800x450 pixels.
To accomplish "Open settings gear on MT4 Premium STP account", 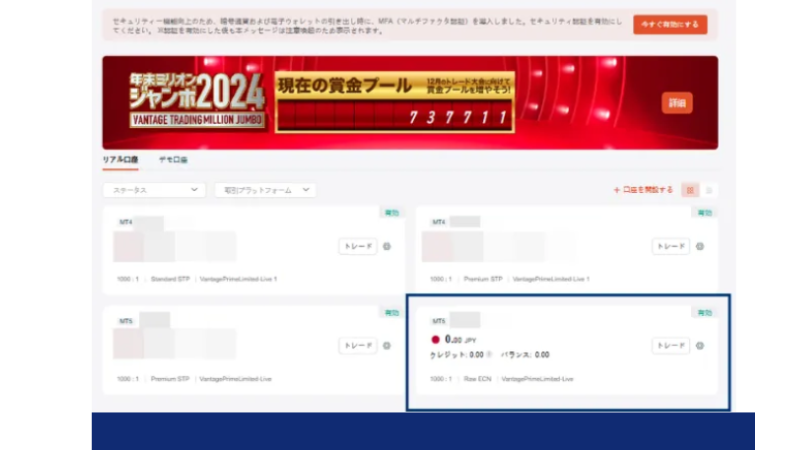I will tap(700, 246).
